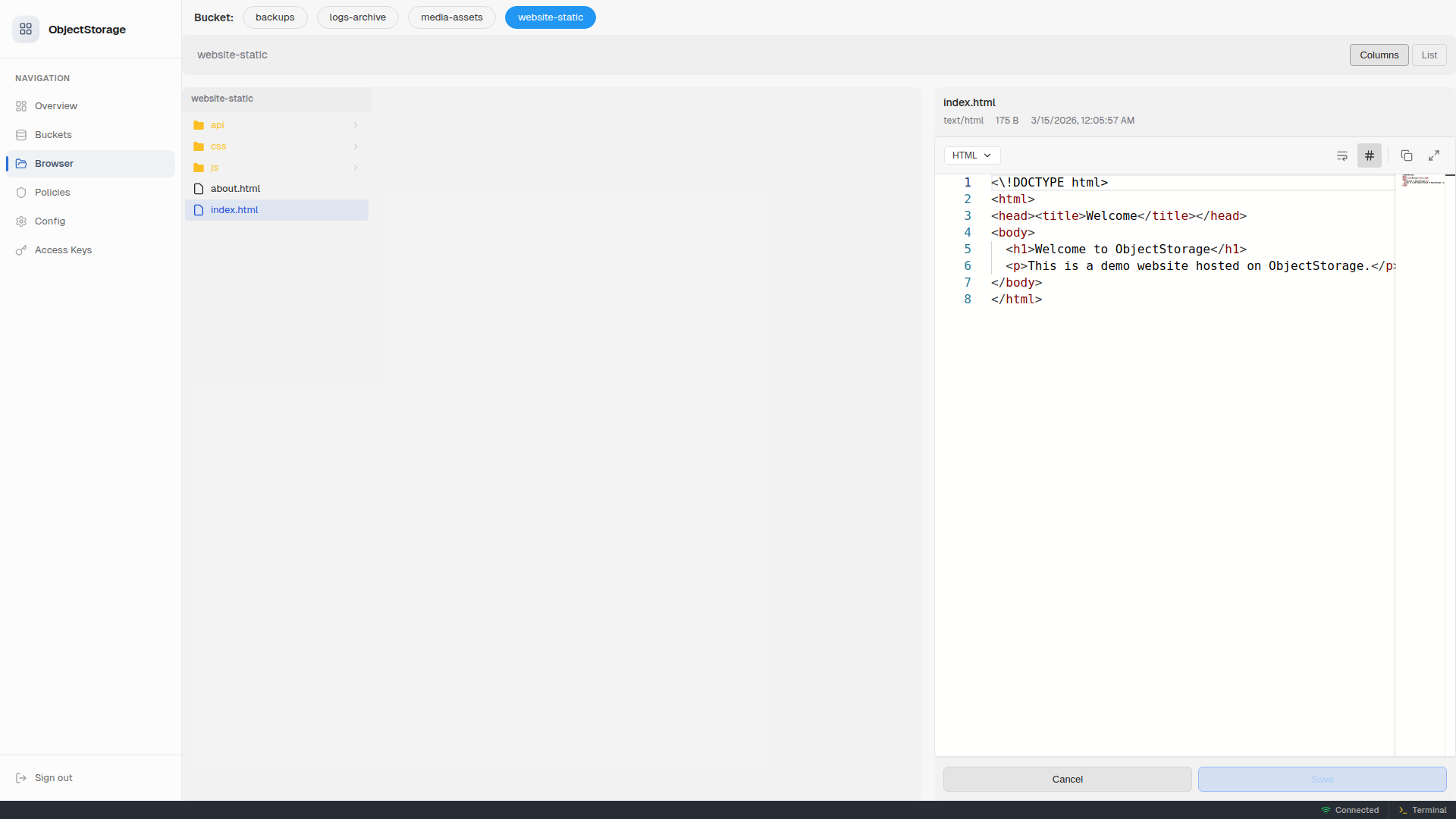The image size is (1456, 819).
Task: Click the Config gear icon
Action: (21, 221)
